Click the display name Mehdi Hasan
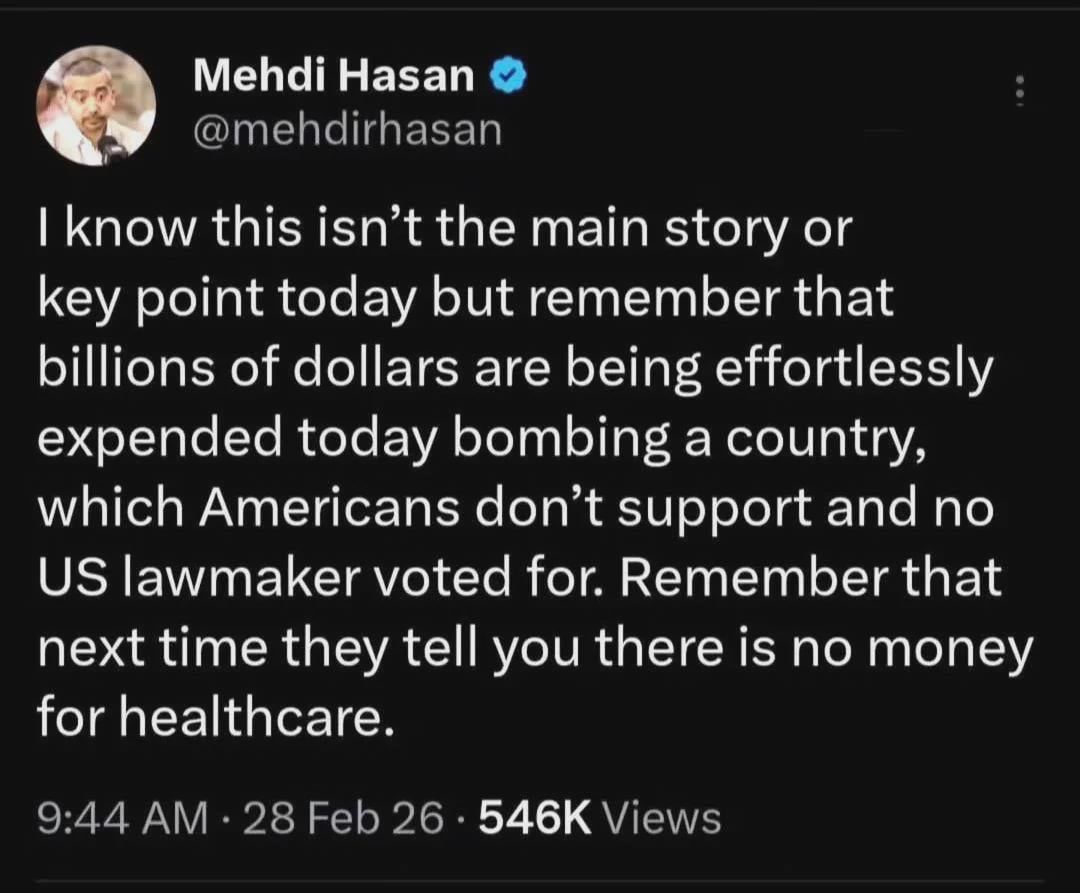This screenshot has width=1080, height=893. (x=334, y=75)
